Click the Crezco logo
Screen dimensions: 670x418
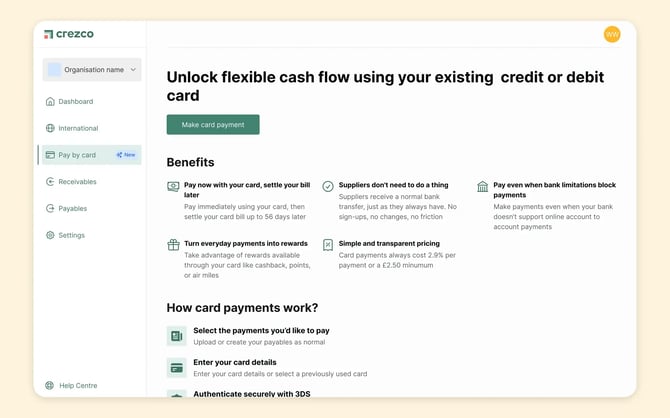click(x=67, y=34)
